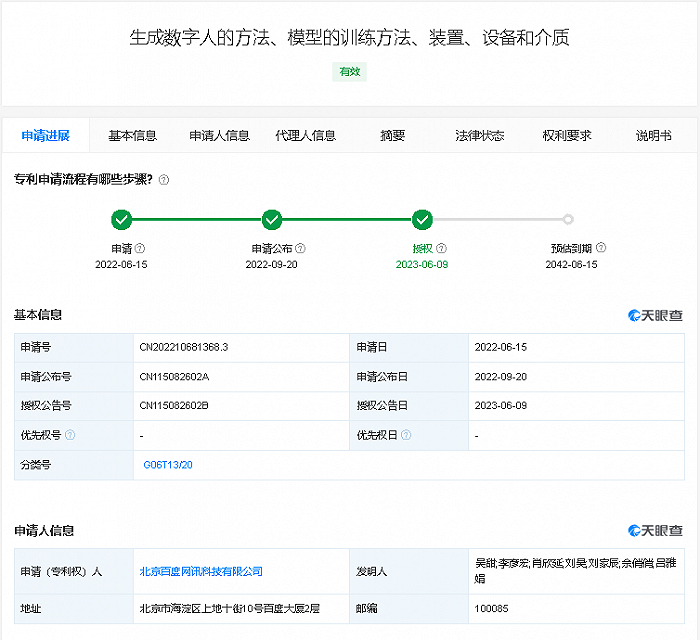
Task: Open the 权利要求 tab
Action: (567, 136)
